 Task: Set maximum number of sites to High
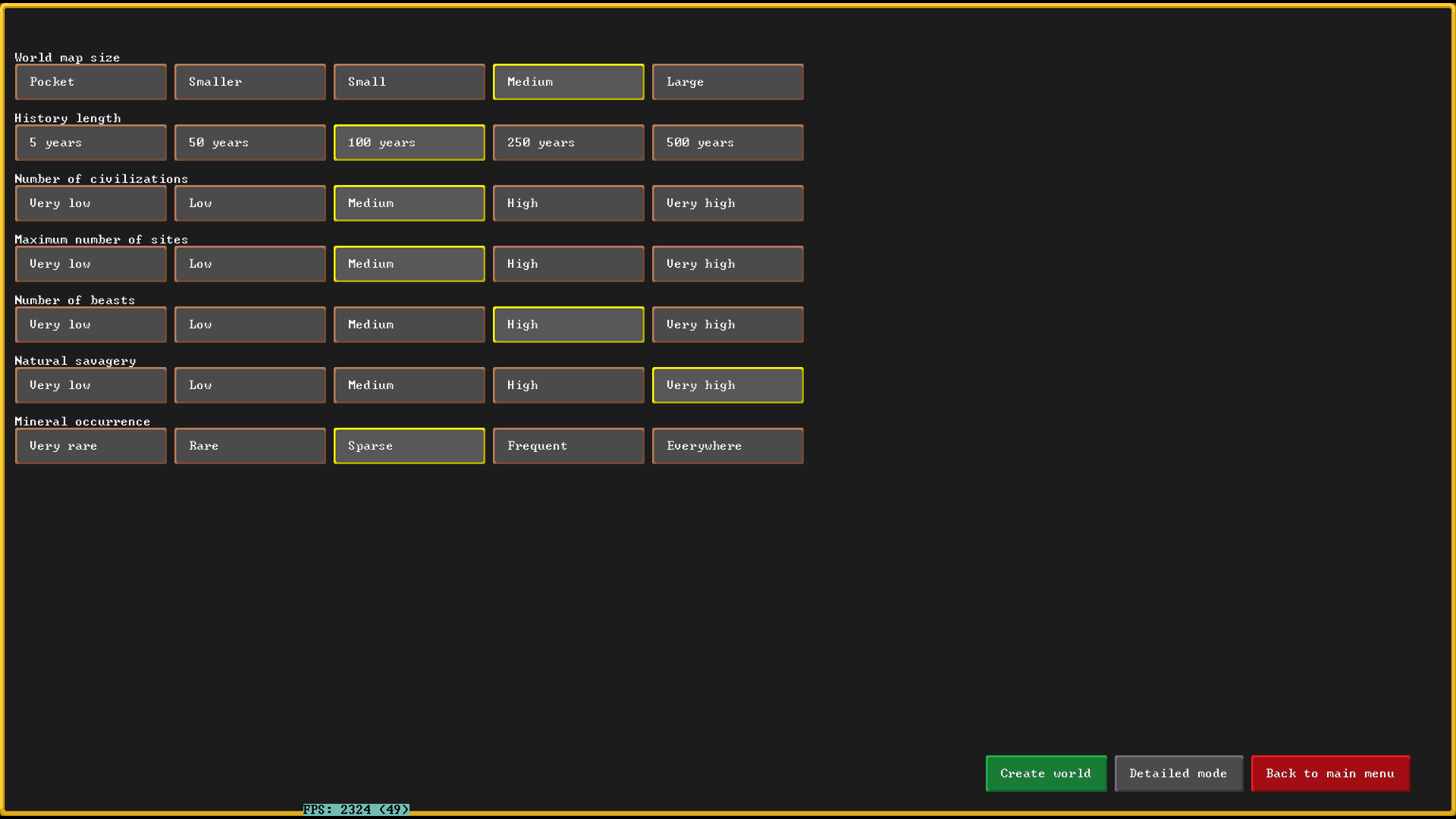coord(569,264)
